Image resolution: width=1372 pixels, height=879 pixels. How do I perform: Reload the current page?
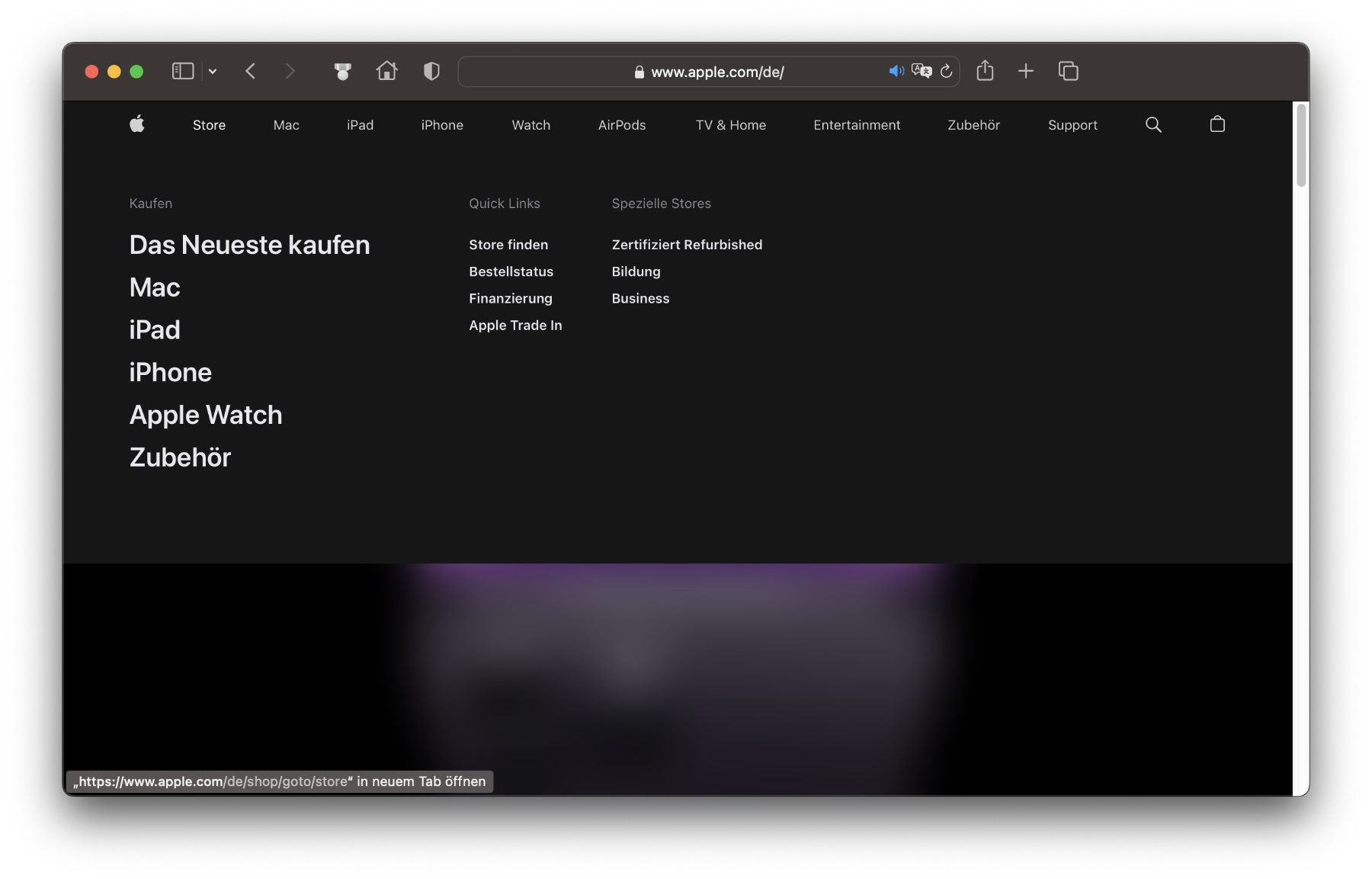tap(946, 71)
